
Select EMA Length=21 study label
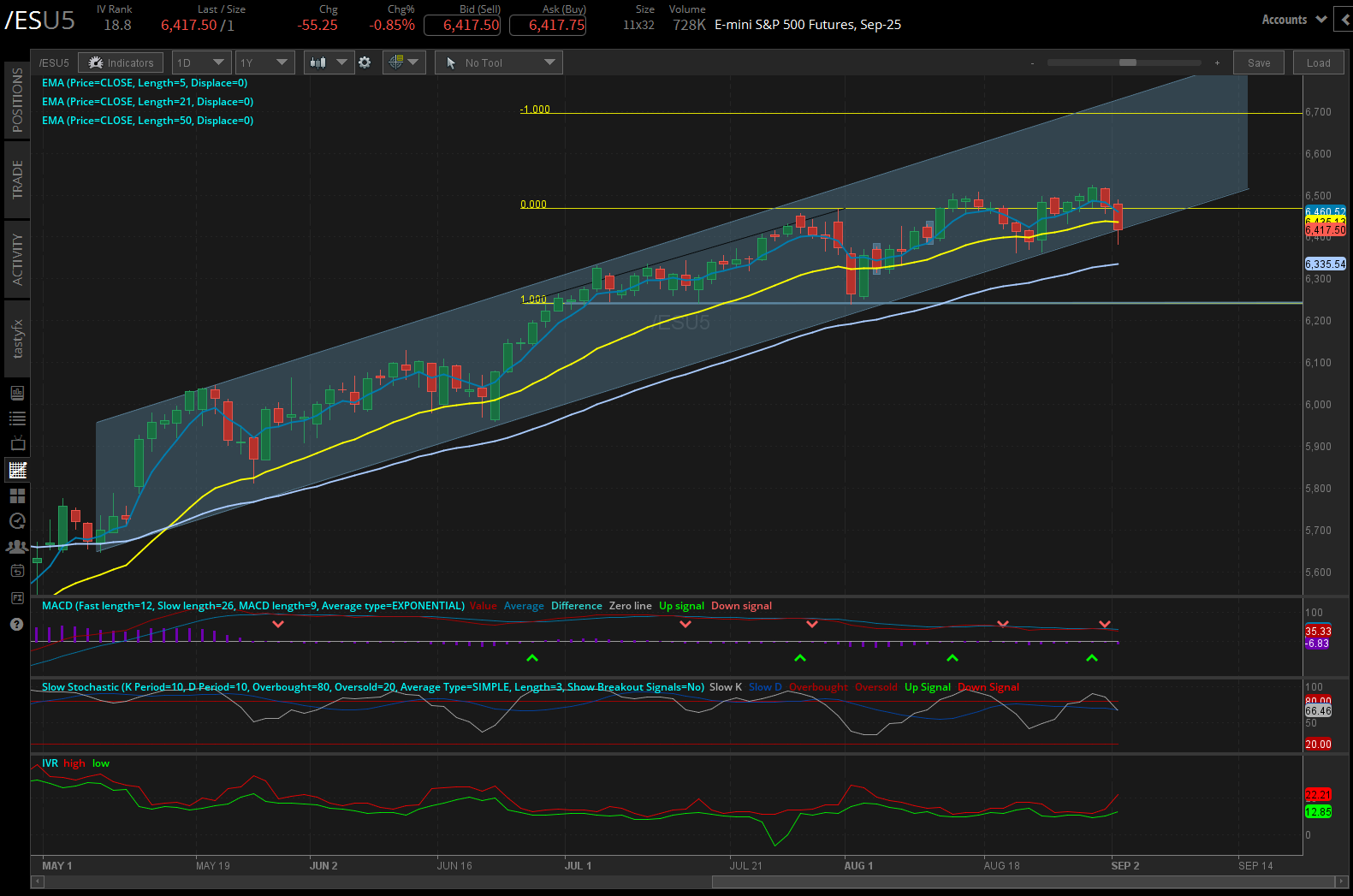(x=147, y=102)
